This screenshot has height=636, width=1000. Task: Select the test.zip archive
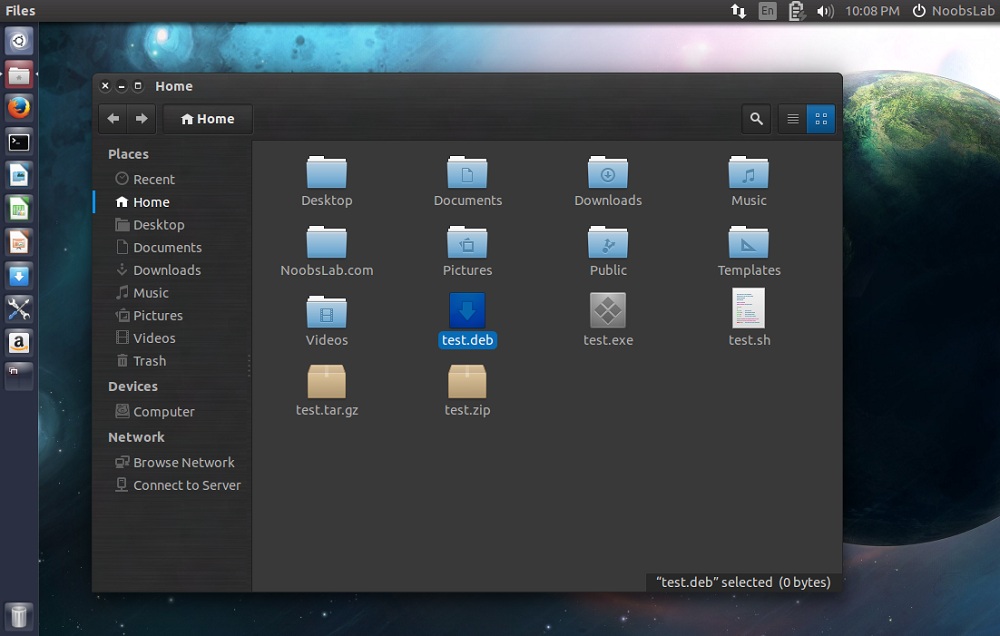pos(467,383)
